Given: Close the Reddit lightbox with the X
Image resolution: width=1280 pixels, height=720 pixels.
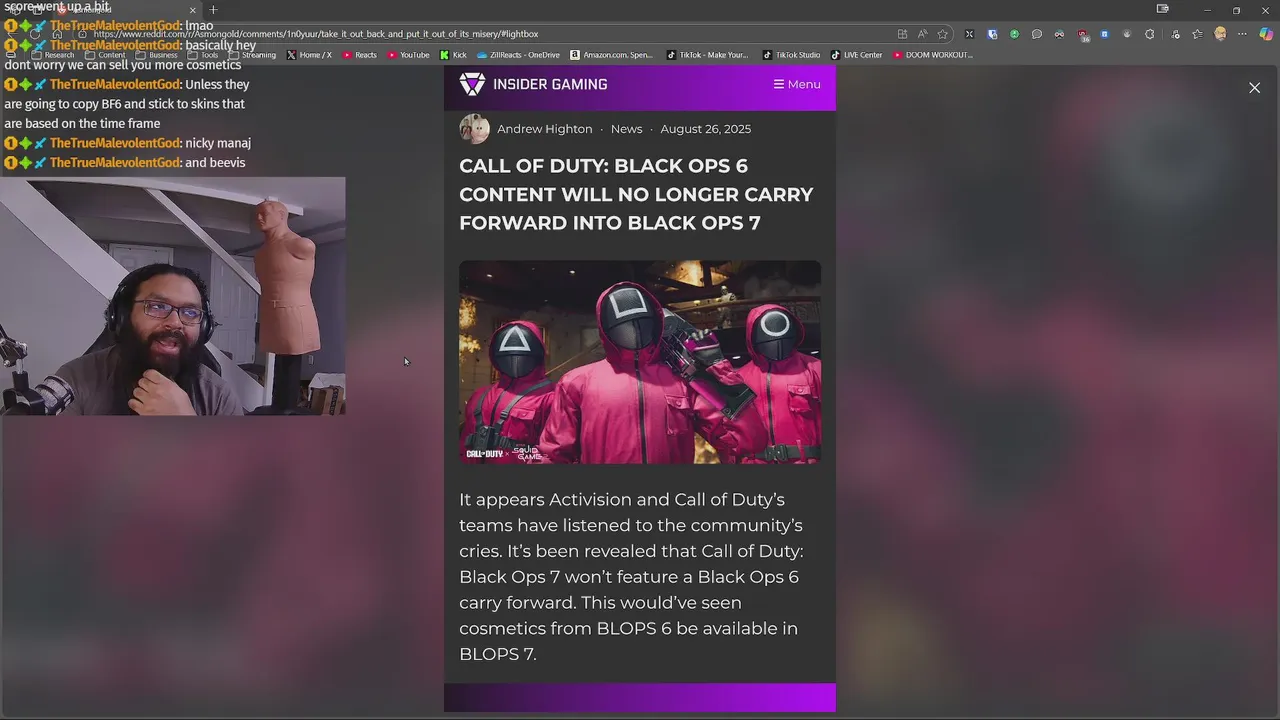Looking at the screenshot, I should tap(1254, 88).
